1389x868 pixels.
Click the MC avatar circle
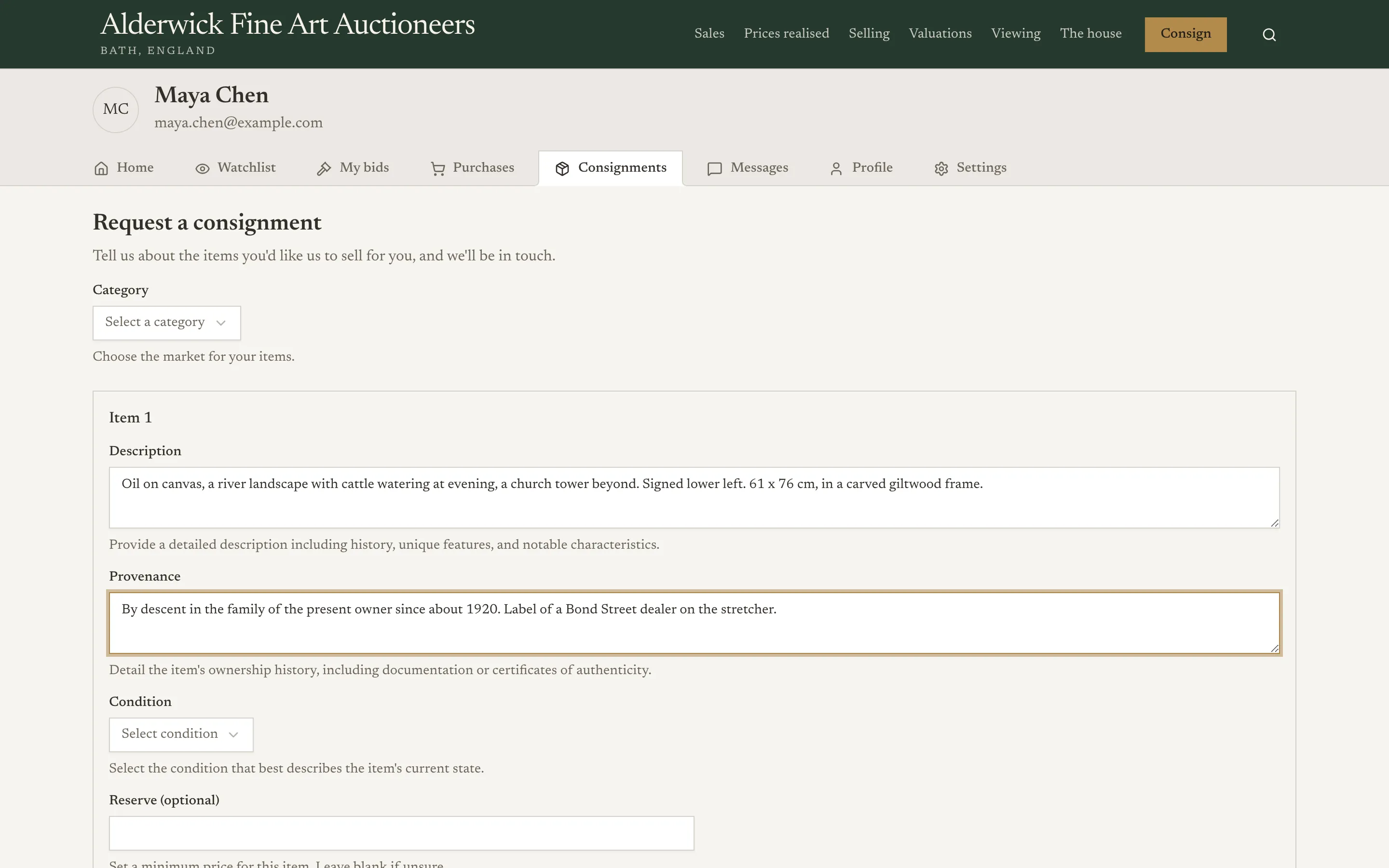click(x=115, y=109)
